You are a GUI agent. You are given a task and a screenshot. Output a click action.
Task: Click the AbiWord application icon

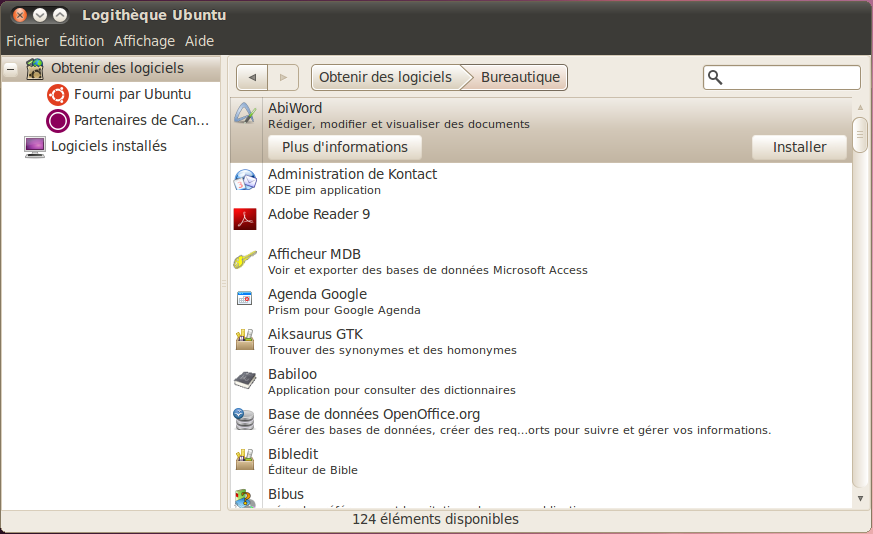point(245,114)
